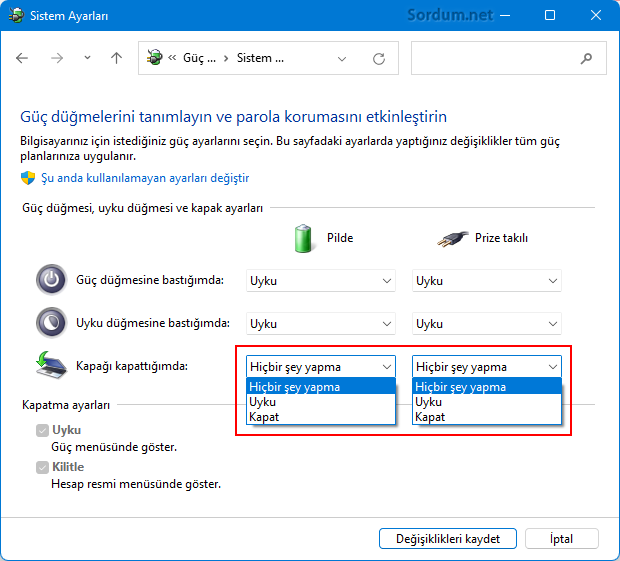Image resolution: width=620 pixels, height=561 pixels.
Task: Click the Sistem Ayarları title bar icon
Action: coord(16,16)
